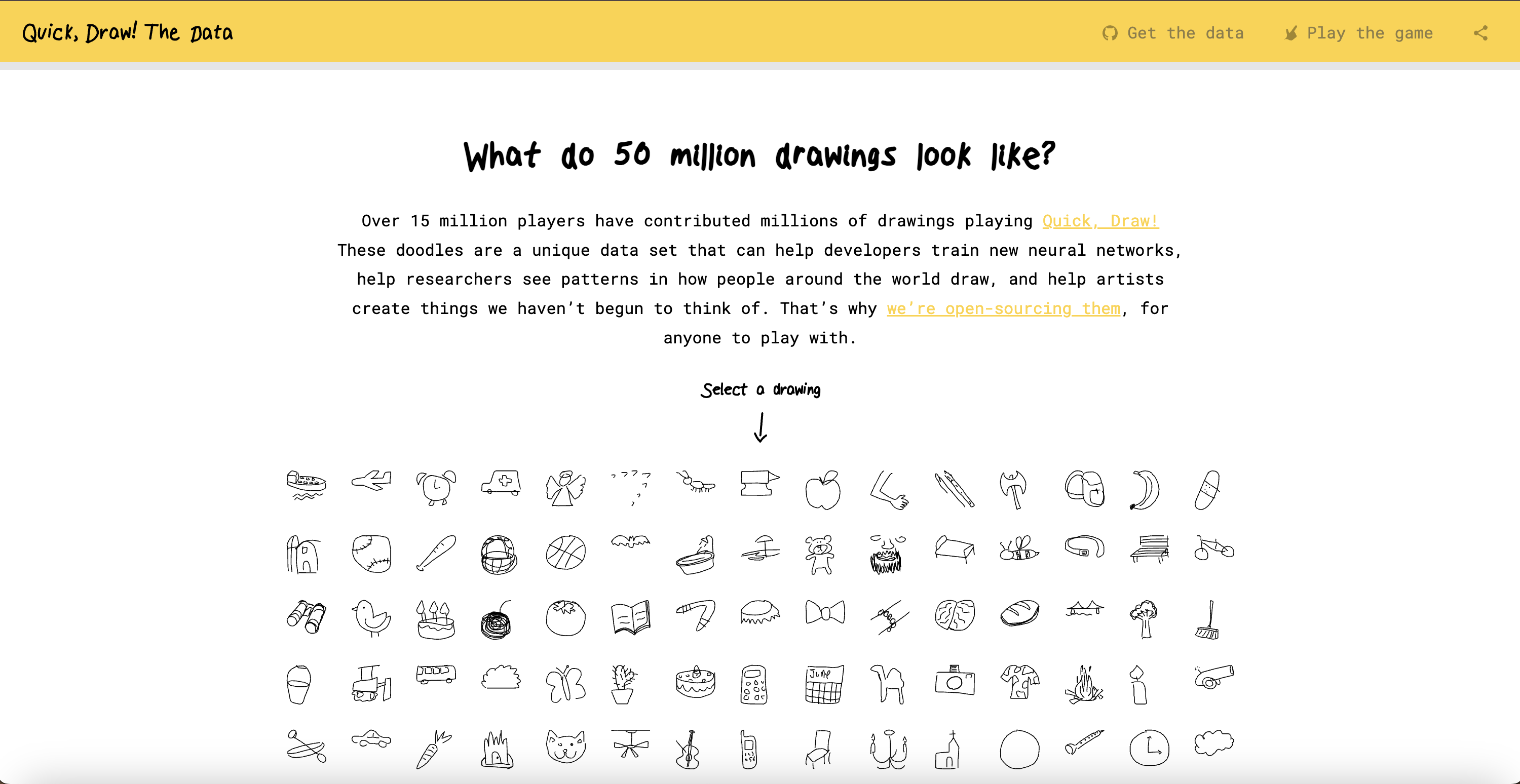Screen dimensions: 1520x784
Task: Select the campfire drawing
Action: point(1084,685)
